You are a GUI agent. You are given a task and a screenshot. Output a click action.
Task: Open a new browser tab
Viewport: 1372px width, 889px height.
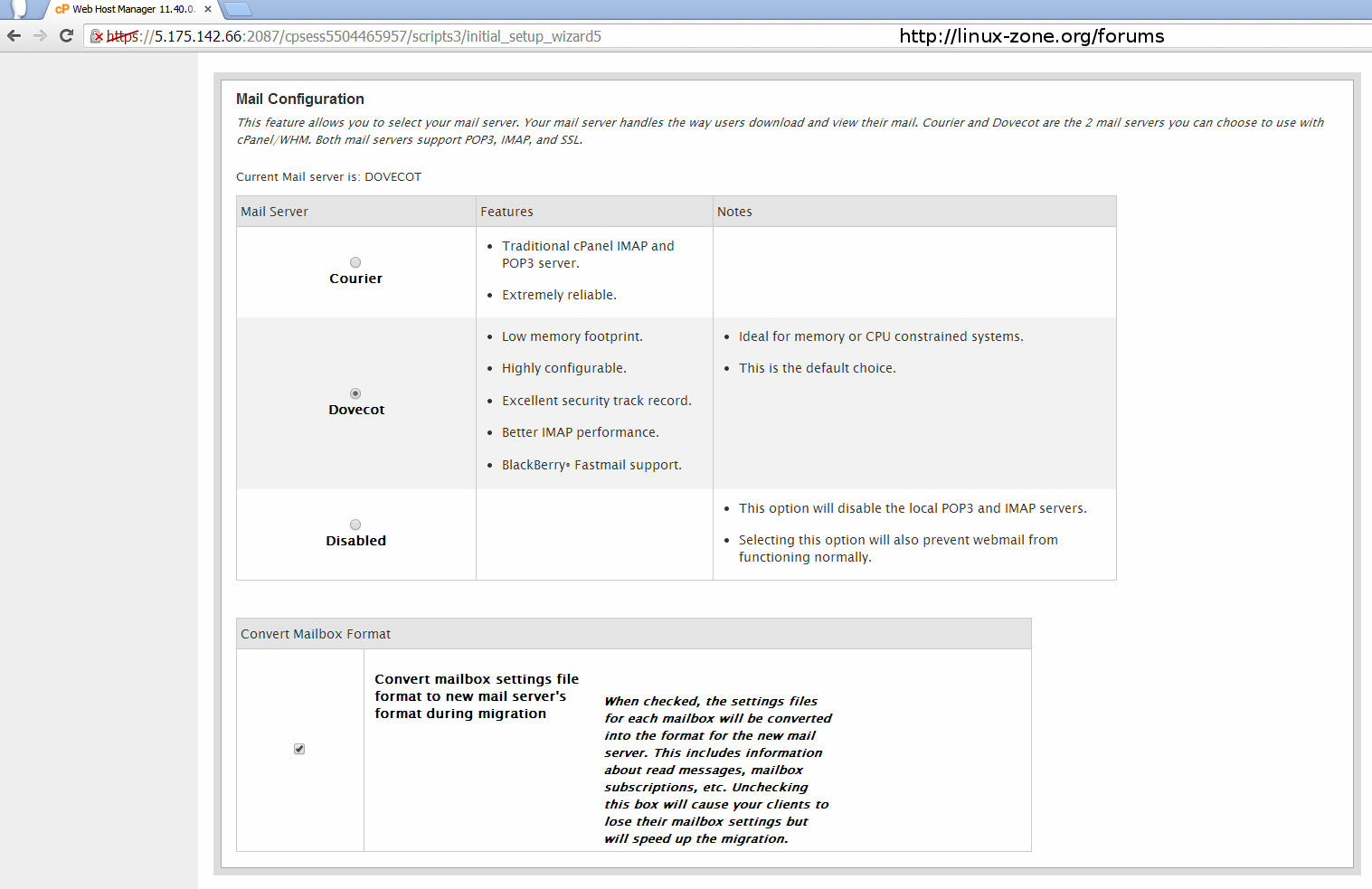click(x=237, y=9)
